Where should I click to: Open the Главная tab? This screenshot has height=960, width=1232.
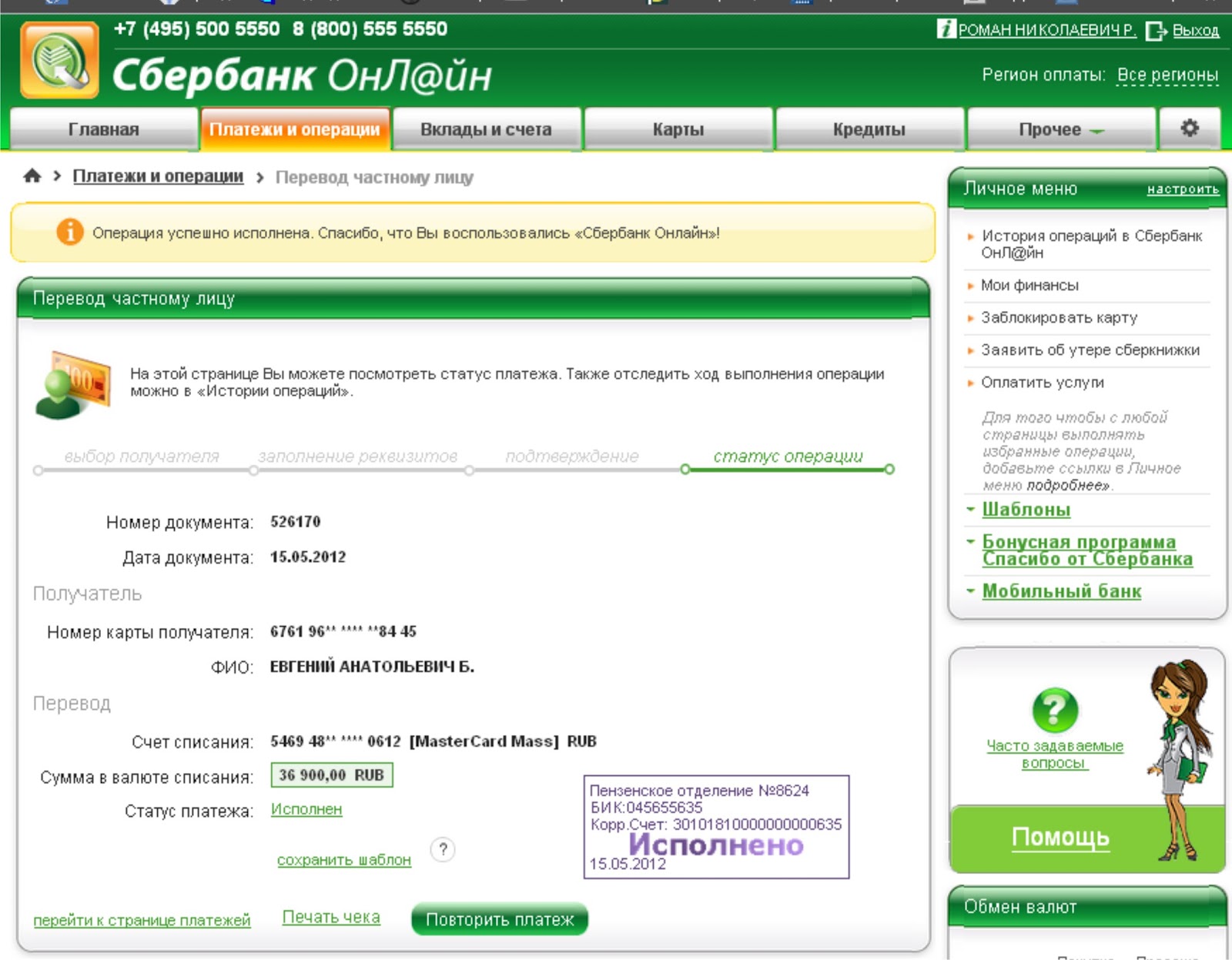coord(104,129)
